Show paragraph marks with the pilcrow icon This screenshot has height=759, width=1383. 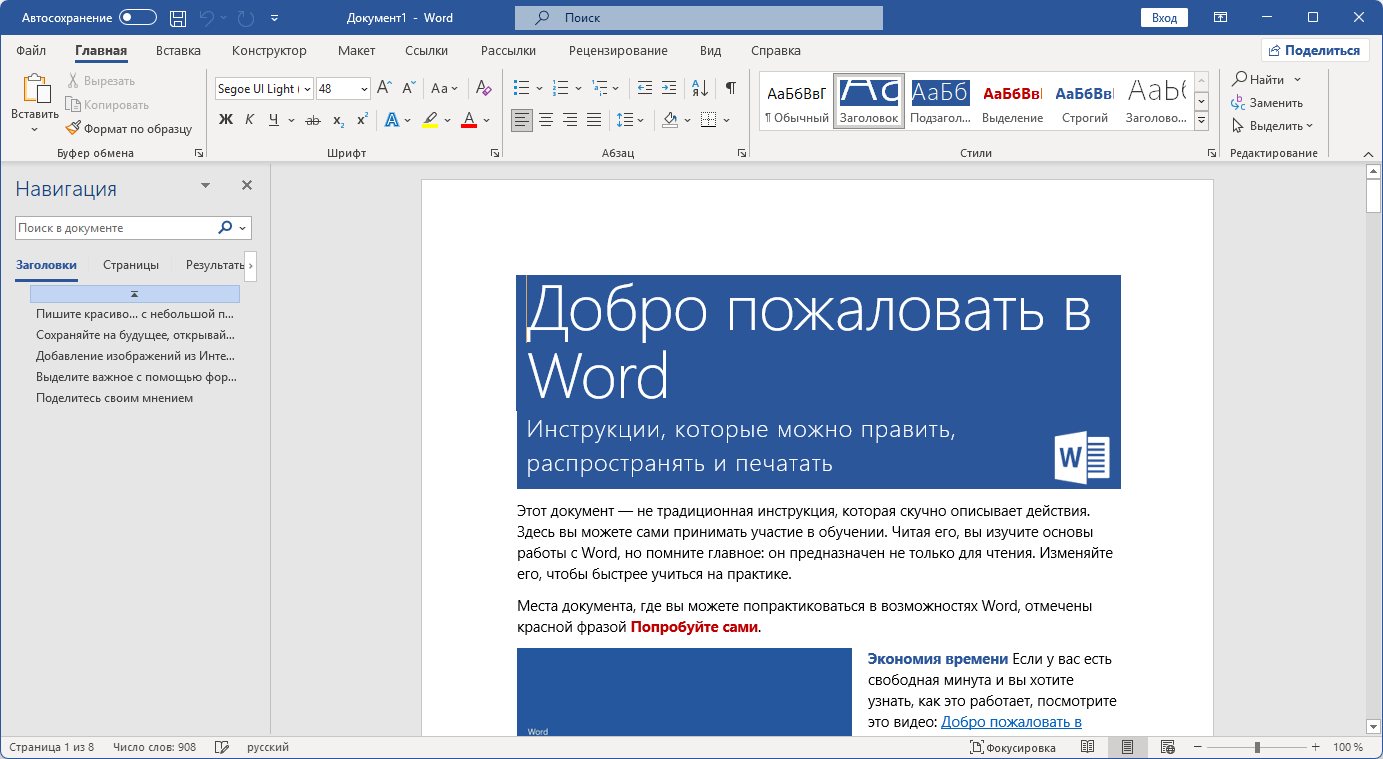coord(731,88)
